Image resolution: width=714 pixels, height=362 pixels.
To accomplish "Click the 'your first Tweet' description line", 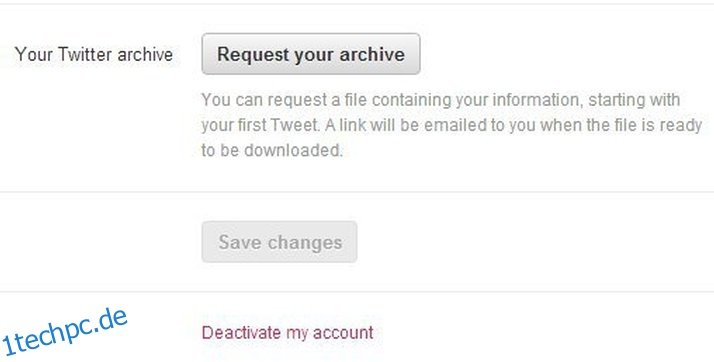I will pos(452,125).
